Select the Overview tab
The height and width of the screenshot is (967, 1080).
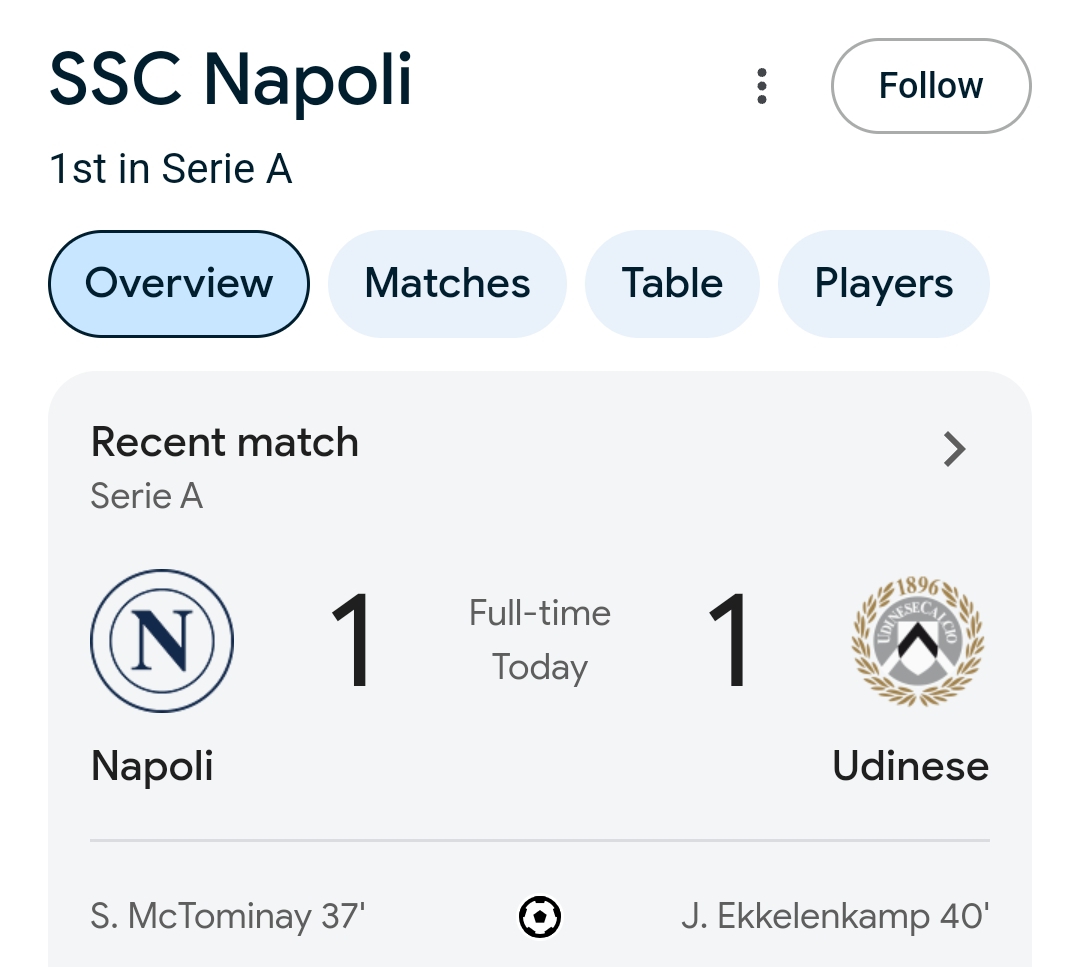coord(179,284)
